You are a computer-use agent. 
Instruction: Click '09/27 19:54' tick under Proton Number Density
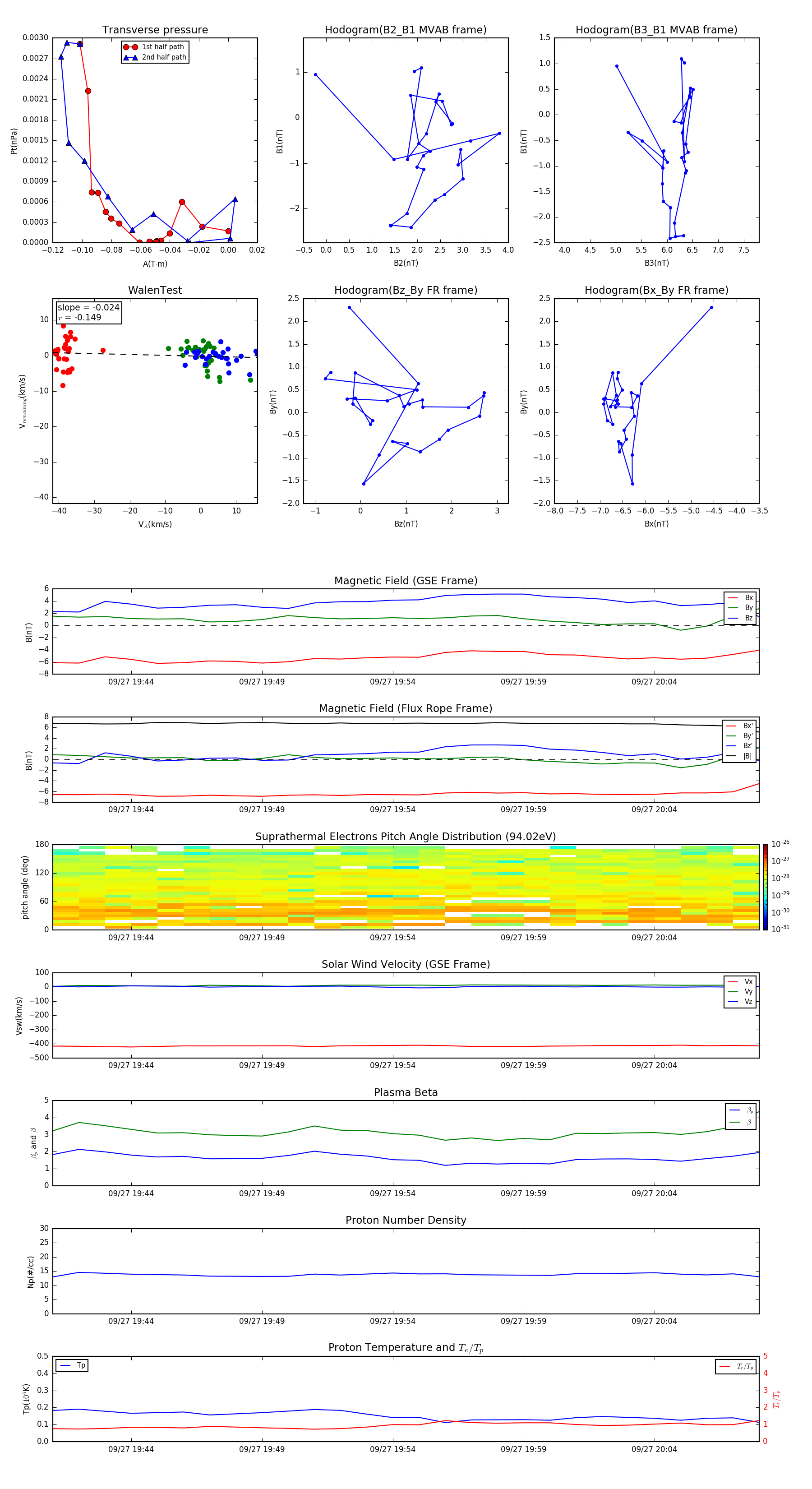[392, 1321]
